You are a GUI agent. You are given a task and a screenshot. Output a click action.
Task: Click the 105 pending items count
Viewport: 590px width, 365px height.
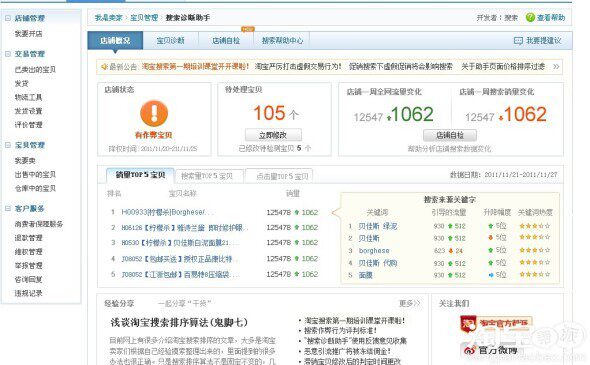point(269,113)
